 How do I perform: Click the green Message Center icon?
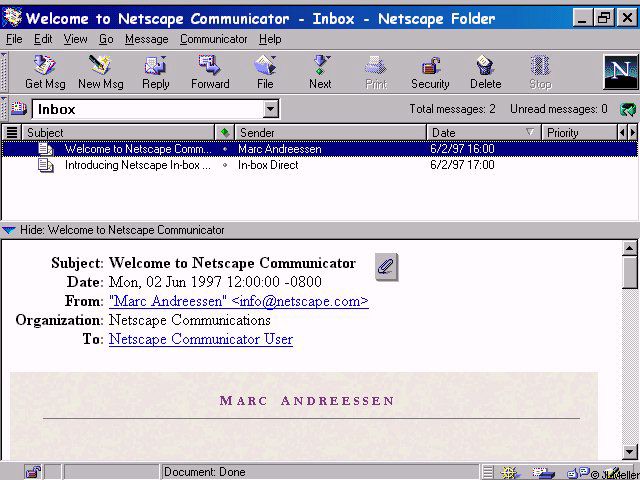(x=628, y=109)
